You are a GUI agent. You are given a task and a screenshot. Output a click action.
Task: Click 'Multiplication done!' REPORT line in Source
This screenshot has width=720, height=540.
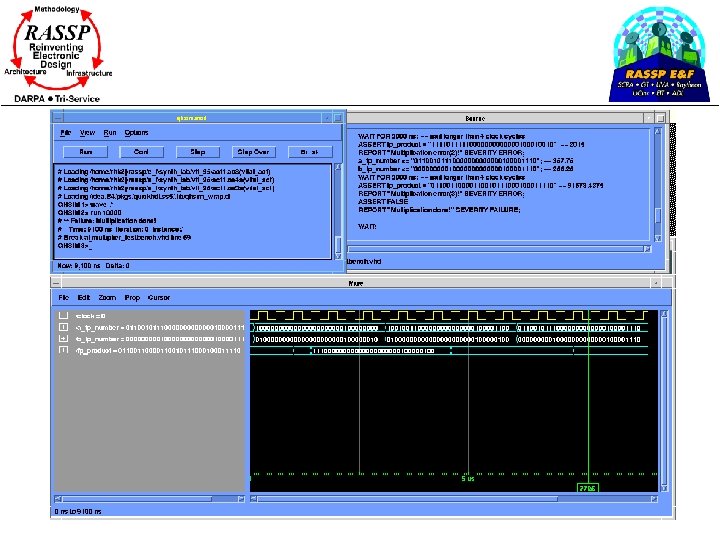coord(439,210)
